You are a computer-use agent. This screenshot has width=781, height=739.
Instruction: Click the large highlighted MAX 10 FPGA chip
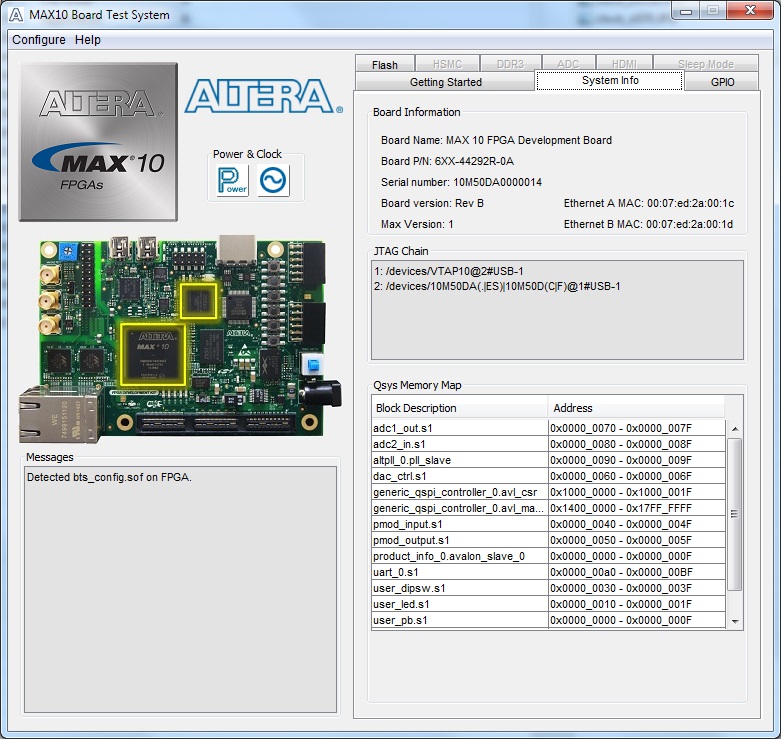tap(152, 352)
